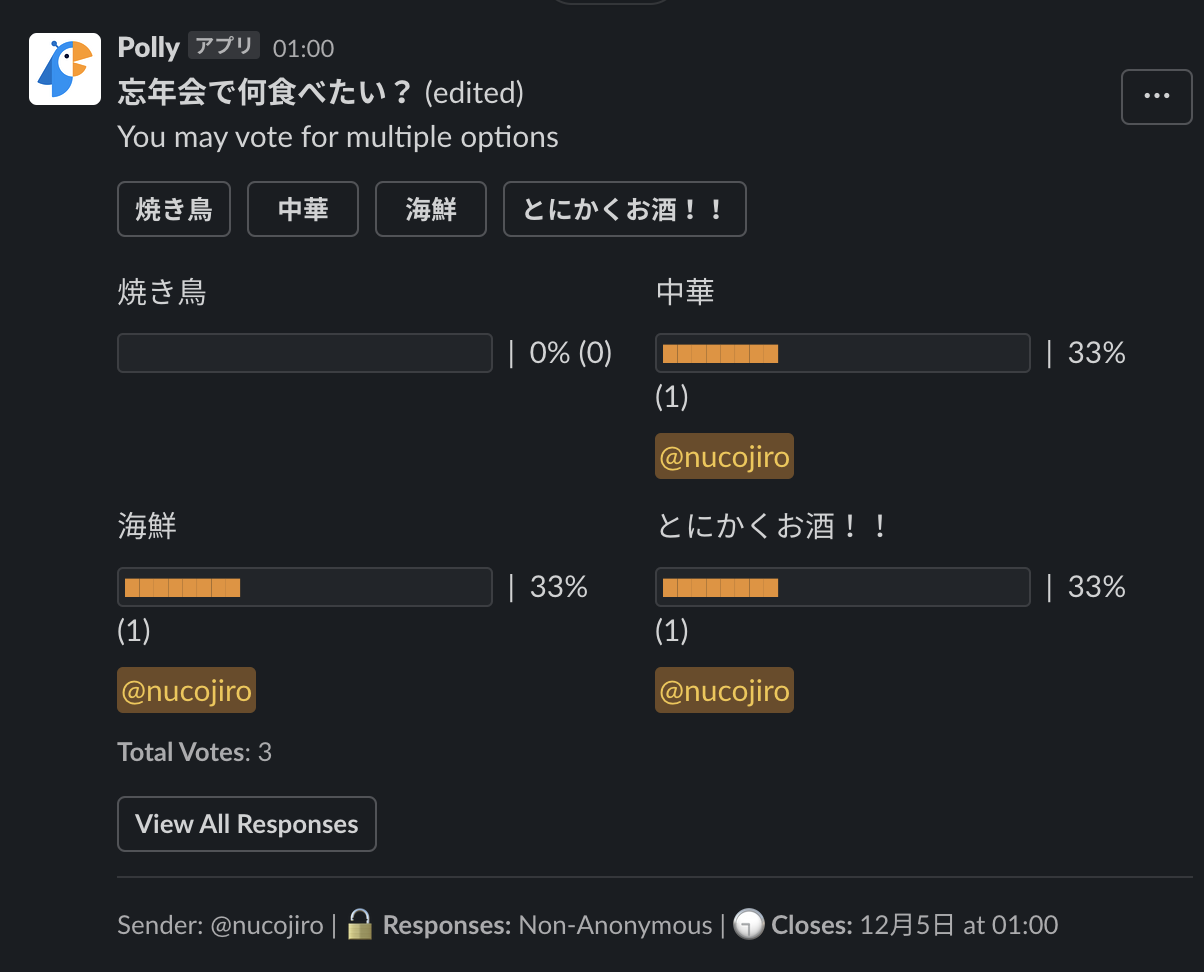Click View All Responses button

point(247,824)
